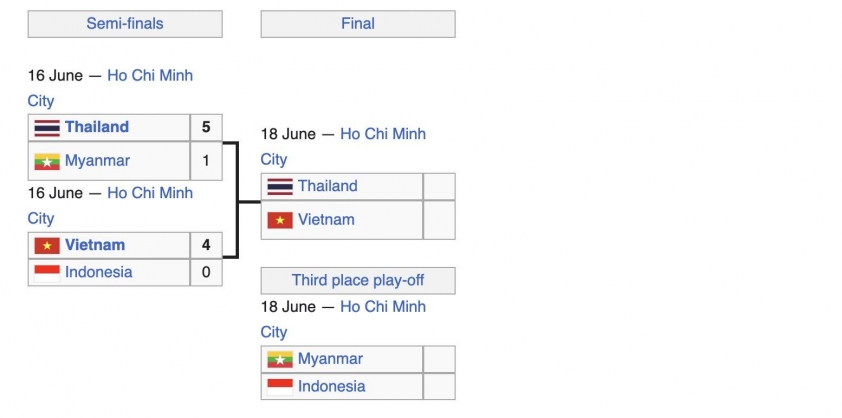Click Vietnam flag icon in the Final

point(280,220)
